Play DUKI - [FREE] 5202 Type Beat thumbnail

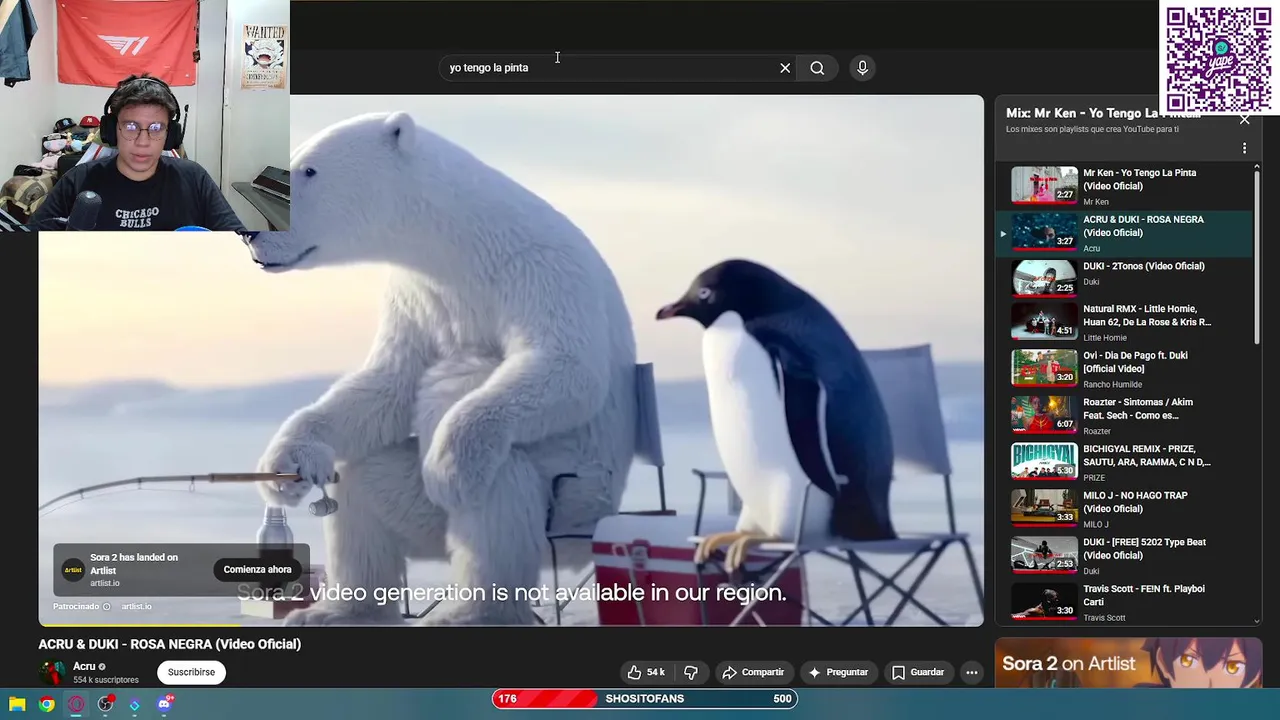[1044, 555]
